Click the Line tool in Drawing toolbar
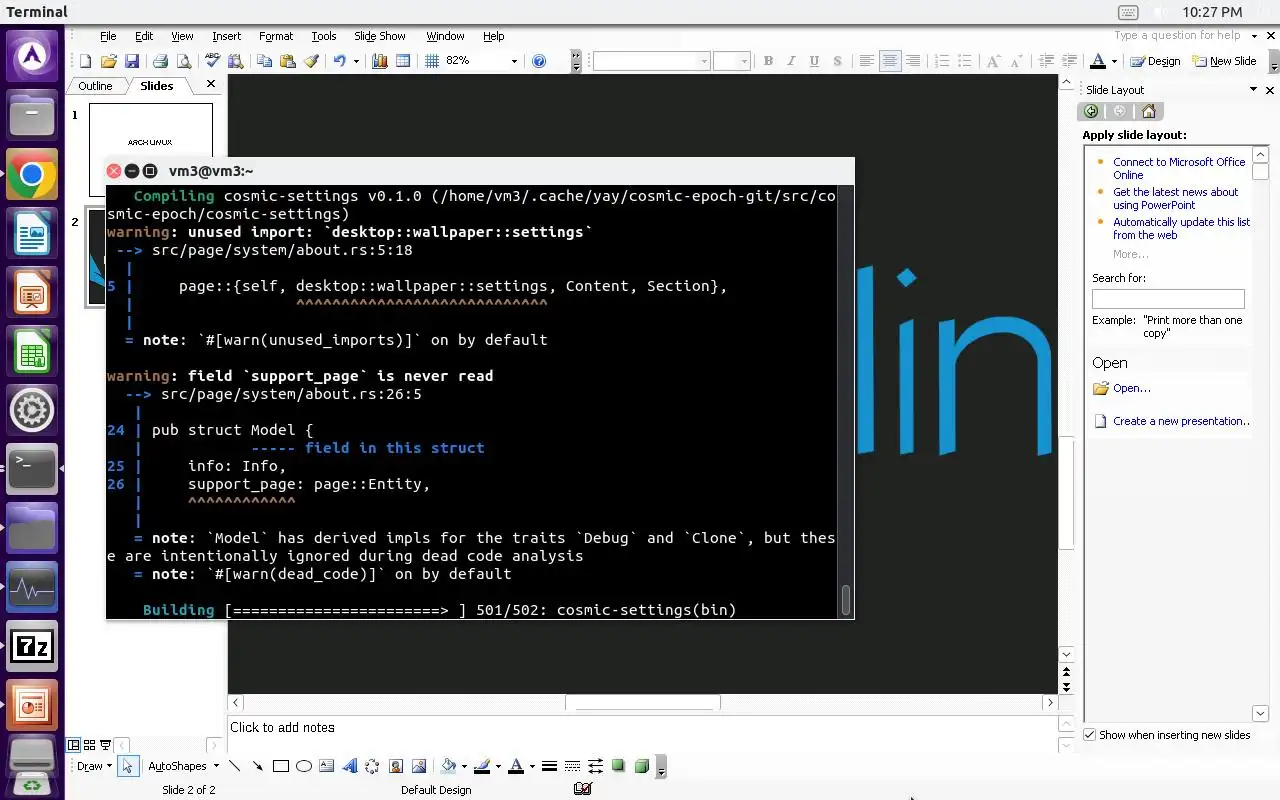This screenshot has width=1280, height=800. [x=234, y=766]
